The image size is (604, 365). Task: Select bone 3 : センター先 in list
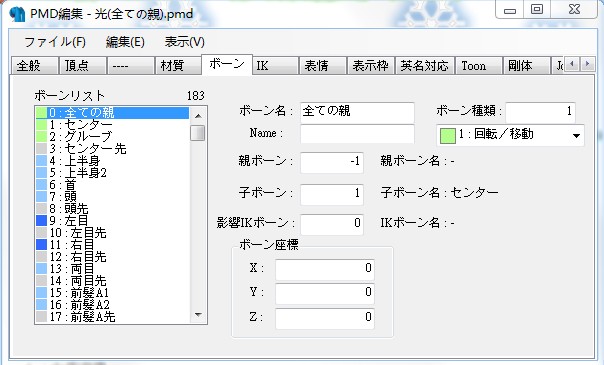(x=112, y=149)
